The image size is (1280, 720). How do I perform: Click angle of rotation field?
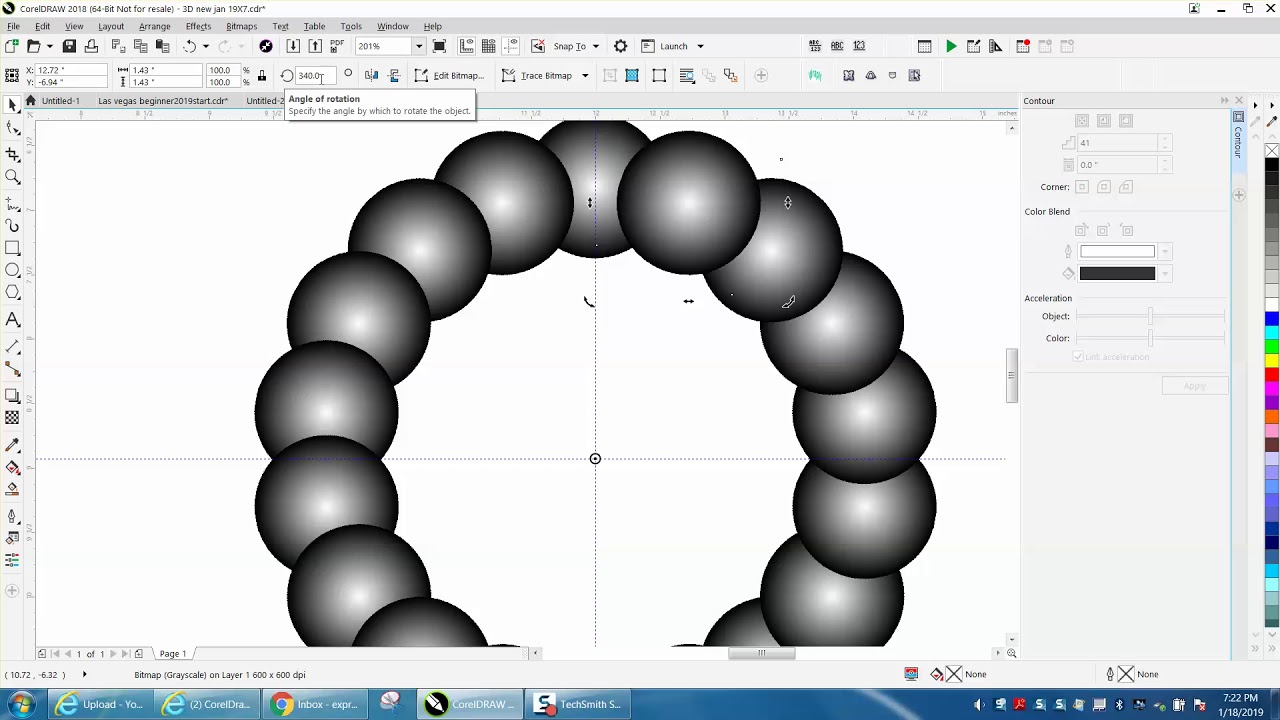coord(315,75)
